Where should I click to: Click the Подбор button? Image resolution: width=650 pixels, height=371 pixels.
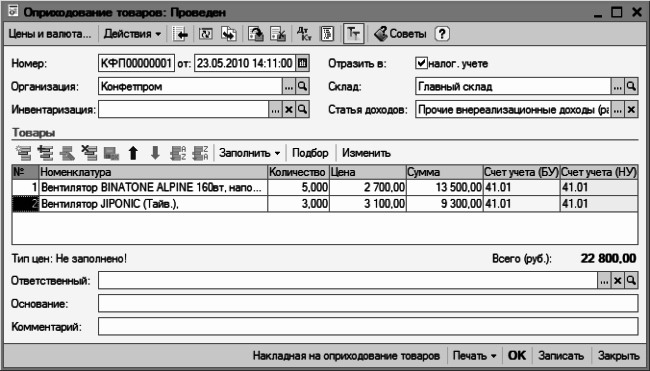click(310, 153)
